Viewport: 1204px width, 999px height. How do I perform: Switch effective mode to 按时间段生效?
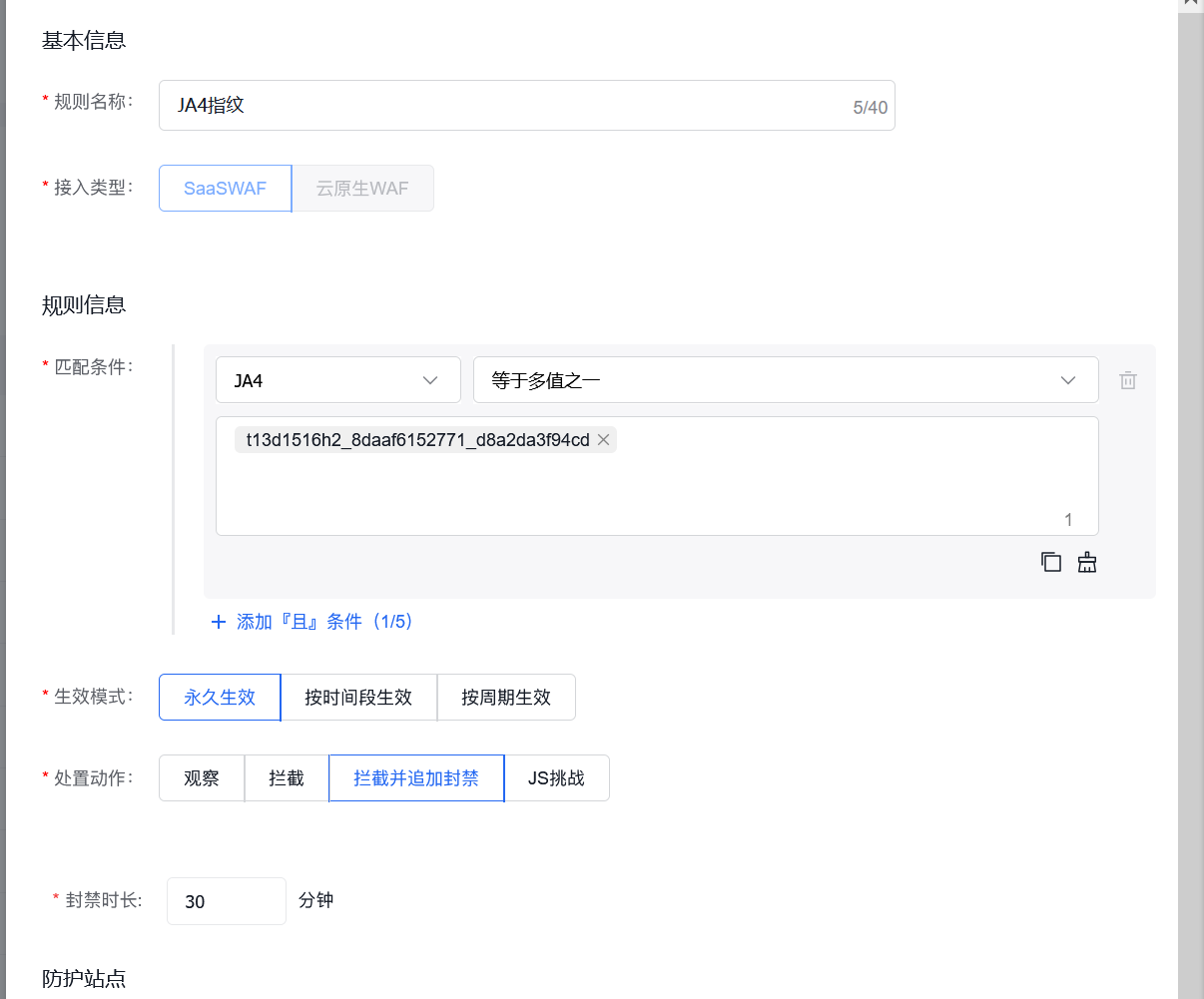(359, 697)
